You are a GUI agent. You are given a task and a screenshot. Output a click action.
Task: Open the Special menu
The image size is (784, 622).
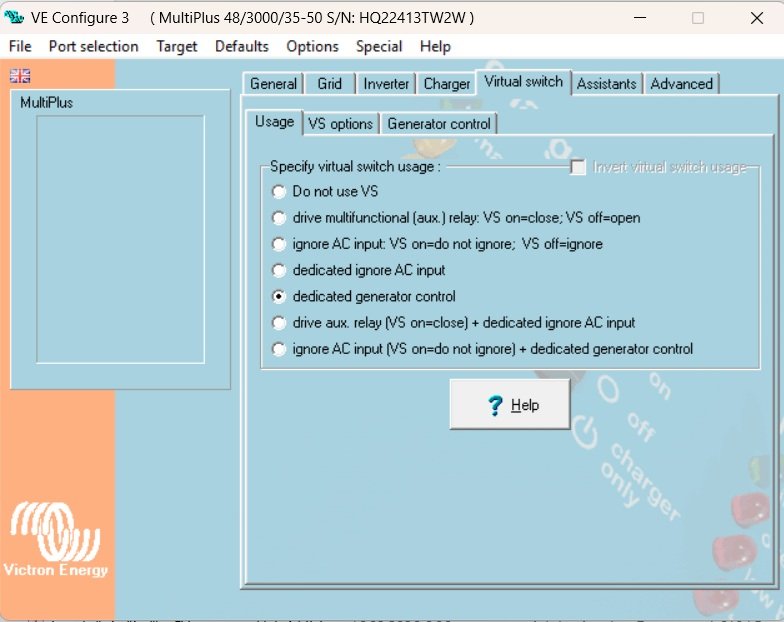pyautogui.click(x=378, y=46)
